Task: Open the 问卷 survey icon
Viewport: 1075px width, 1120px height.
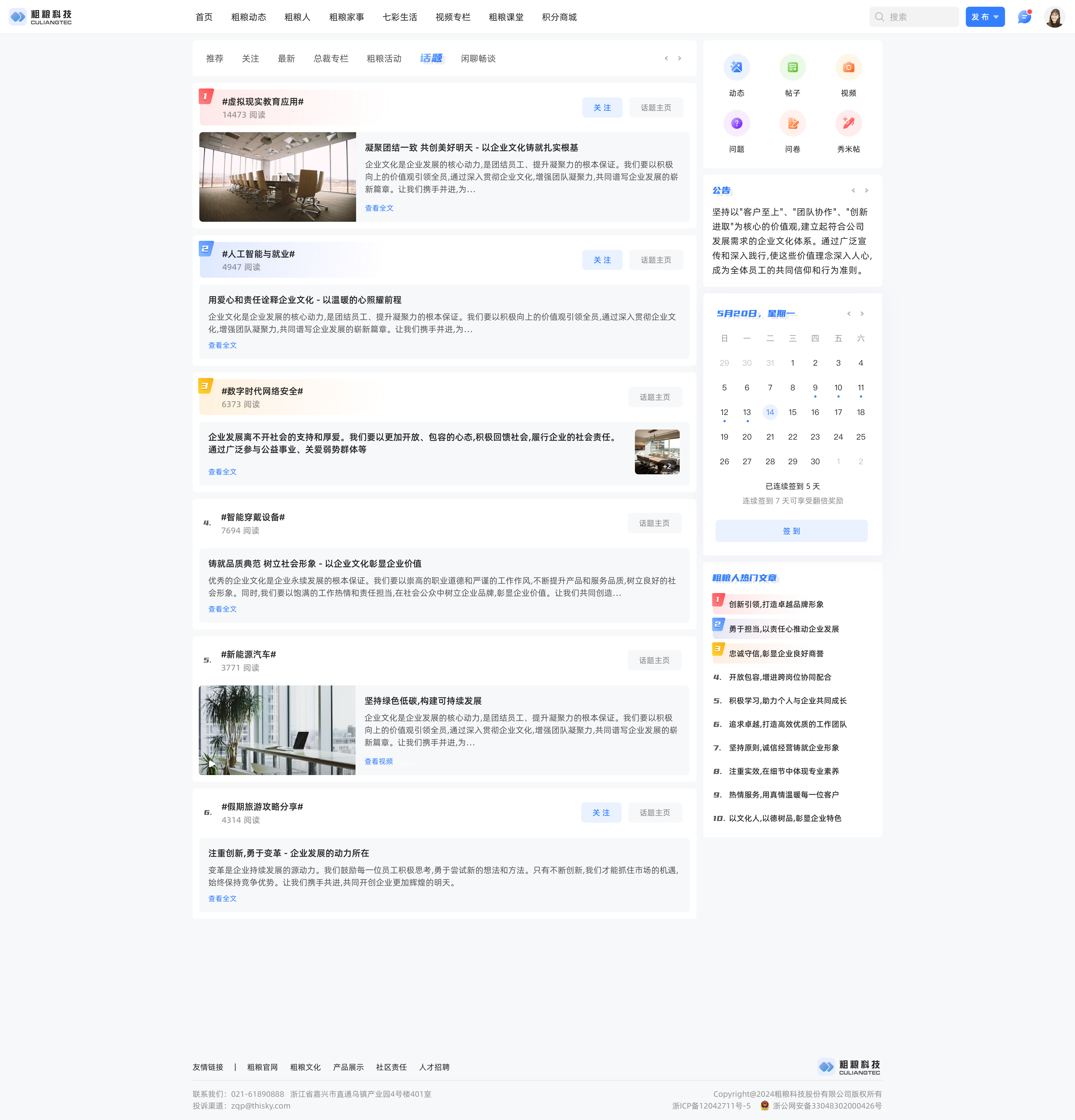Action: point(792,123)
